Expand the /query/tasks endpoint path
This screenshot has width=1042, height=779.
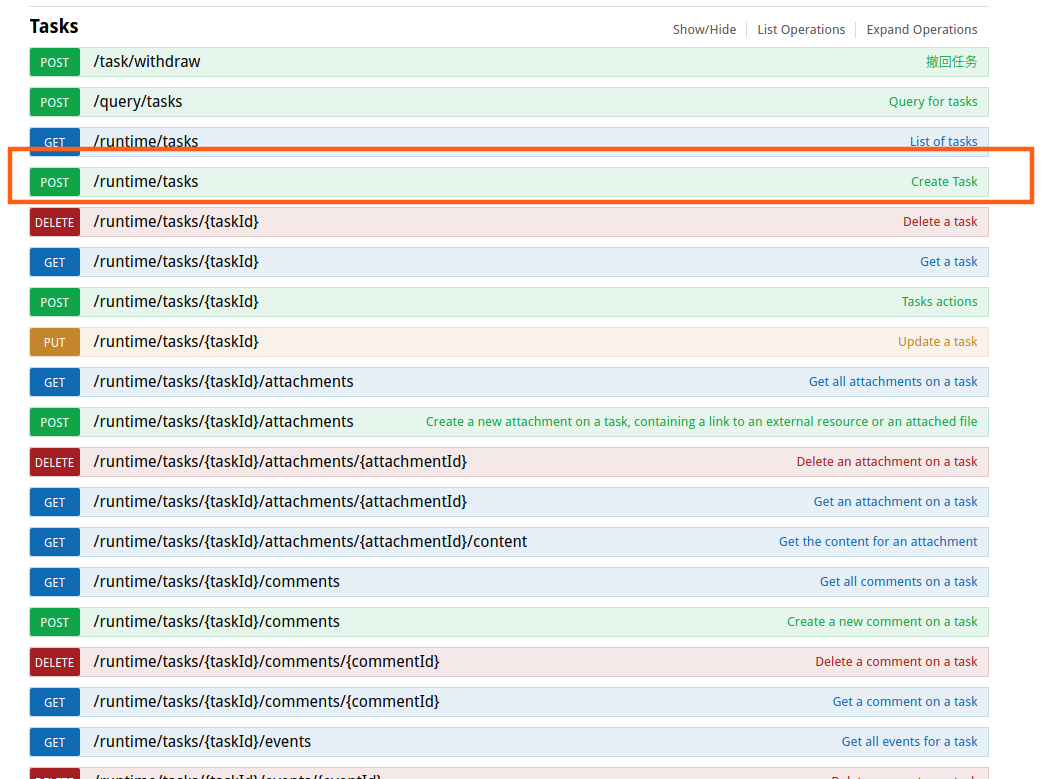pyautogui.click(x=138, y=102)
